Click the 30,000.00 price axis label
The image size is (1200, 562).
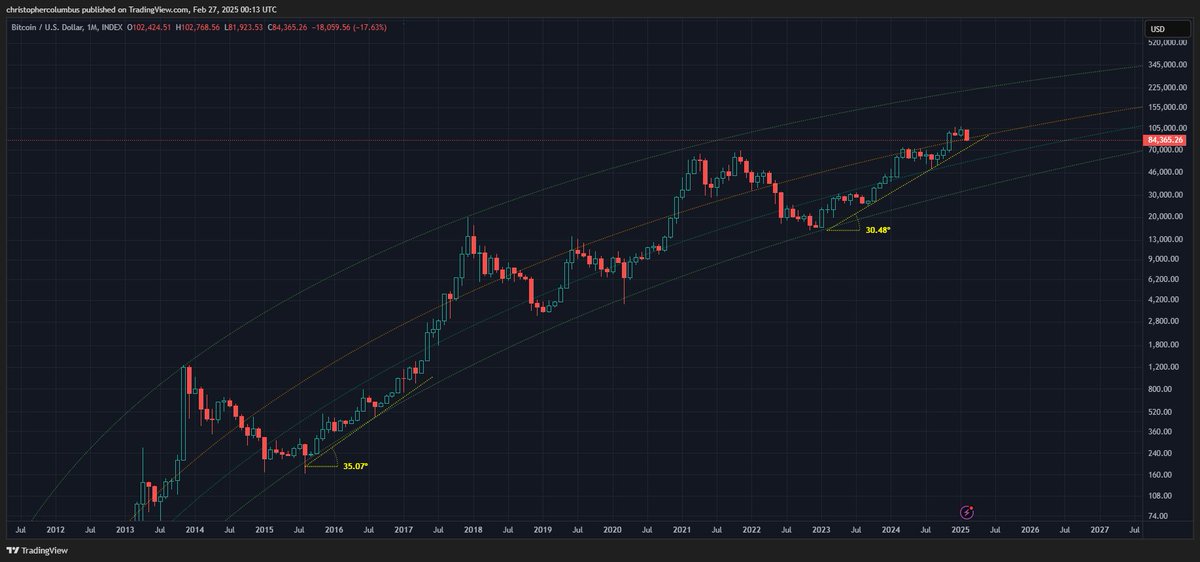pos(1168,194)
